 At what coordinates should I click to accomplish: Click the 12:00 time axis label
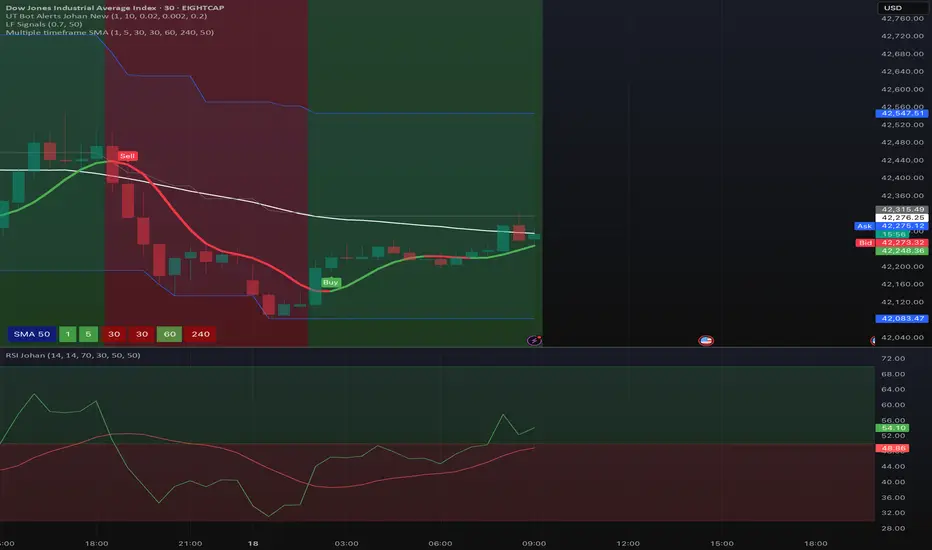(x=628, y=543)
